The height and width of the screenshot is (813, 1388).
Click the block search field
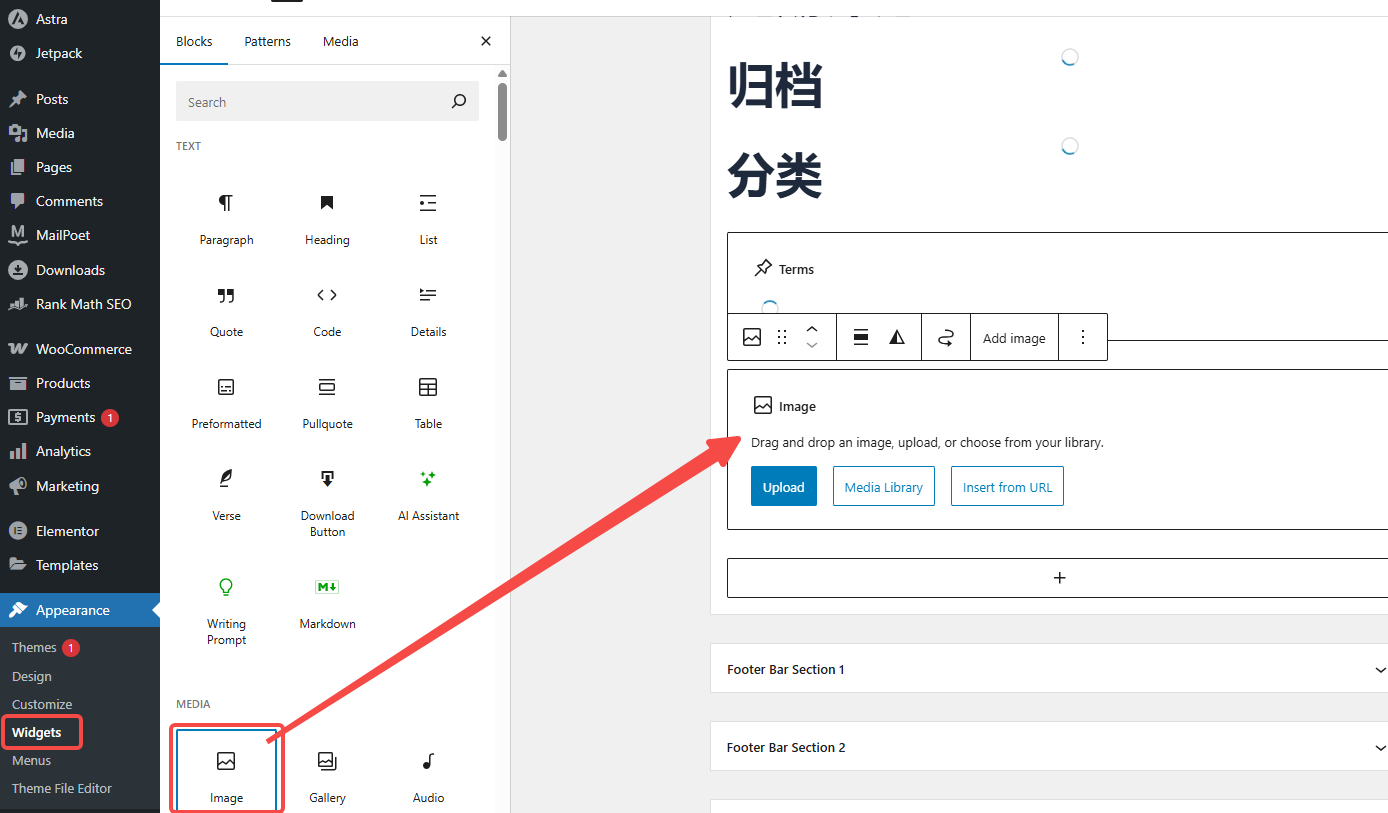coord(327,101)
